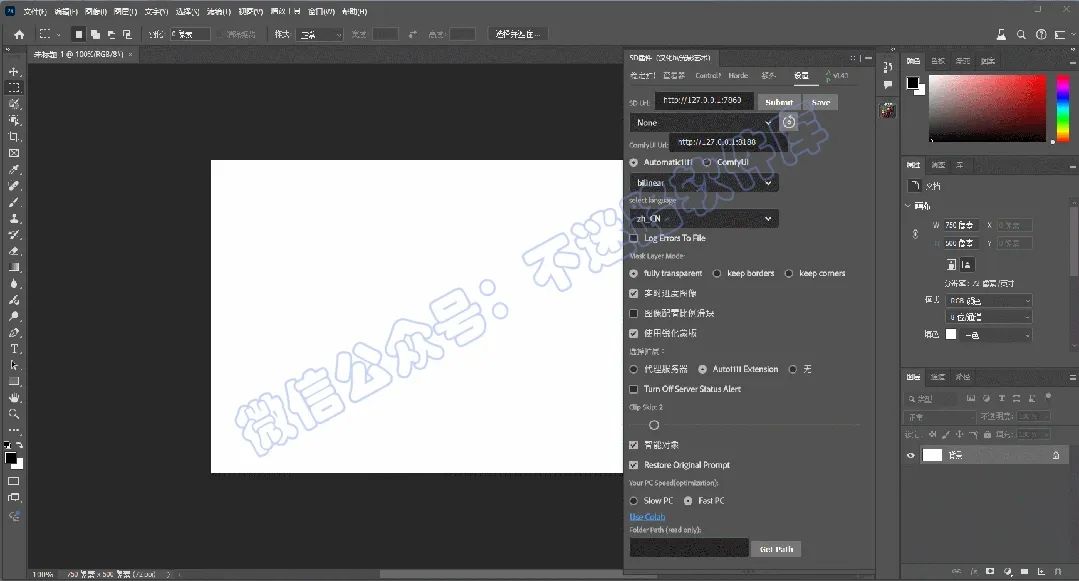Switch to the Swatches tab beside Color
Screen dimensions: 1079x581
(x=939, y=61)
